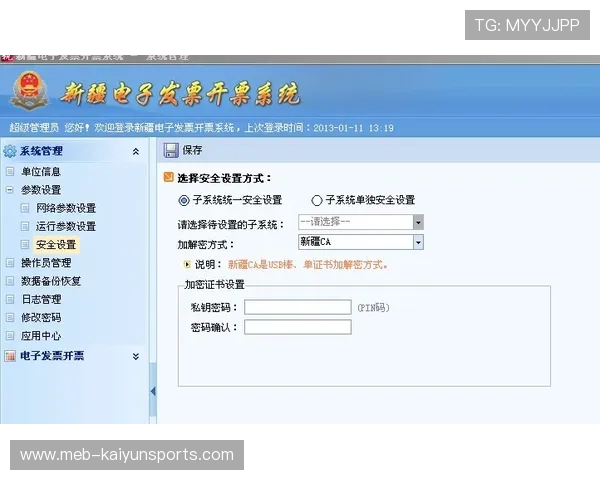Screen dimensions: 600x480
Task: Click the small arrow icon beside 说明
Action: coord(187,264)
